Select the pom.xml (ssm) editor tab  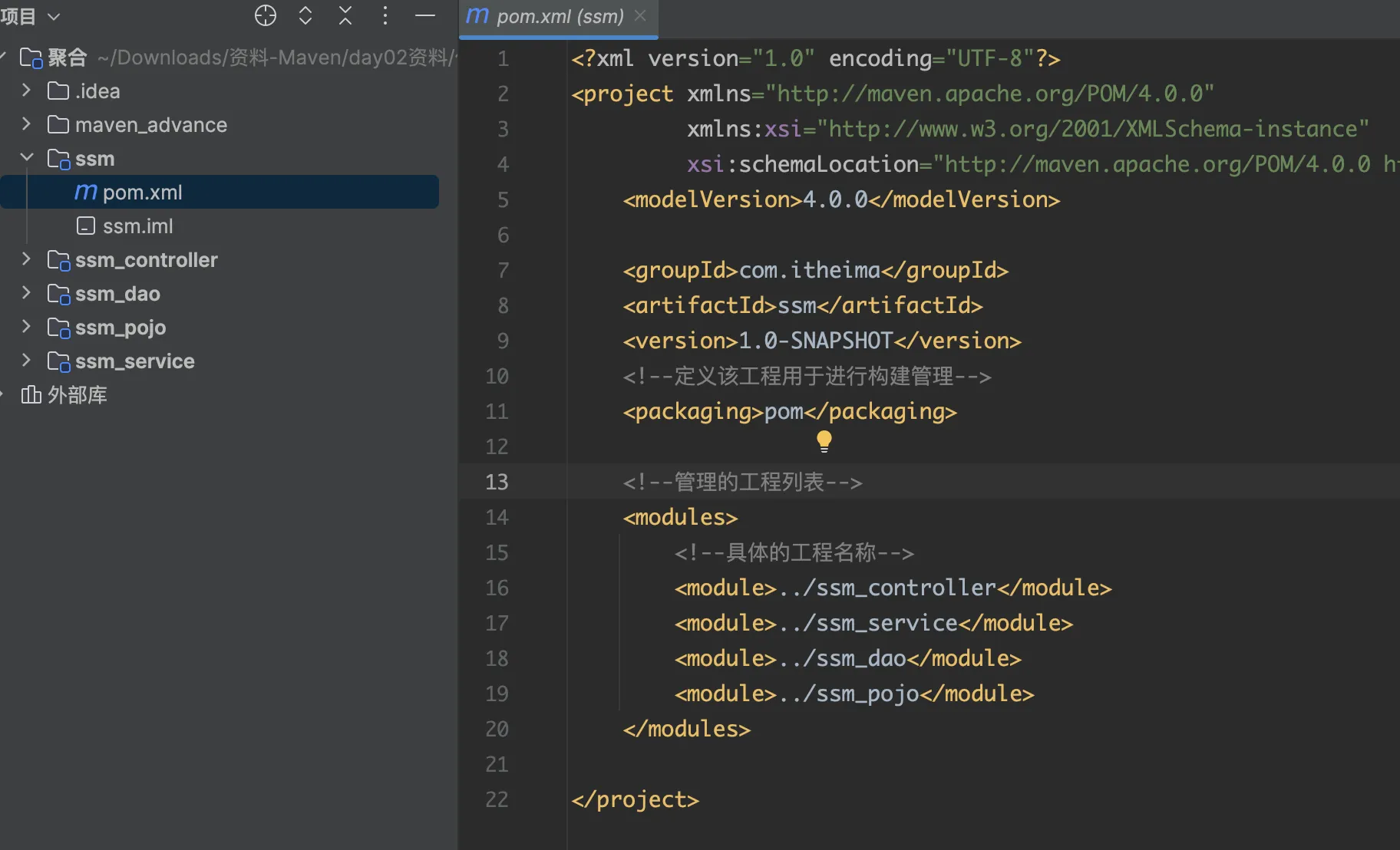pos(559,16)
